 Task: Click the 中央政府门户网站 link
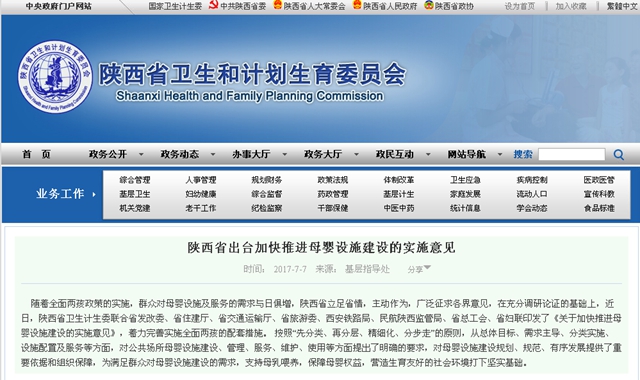59,6
